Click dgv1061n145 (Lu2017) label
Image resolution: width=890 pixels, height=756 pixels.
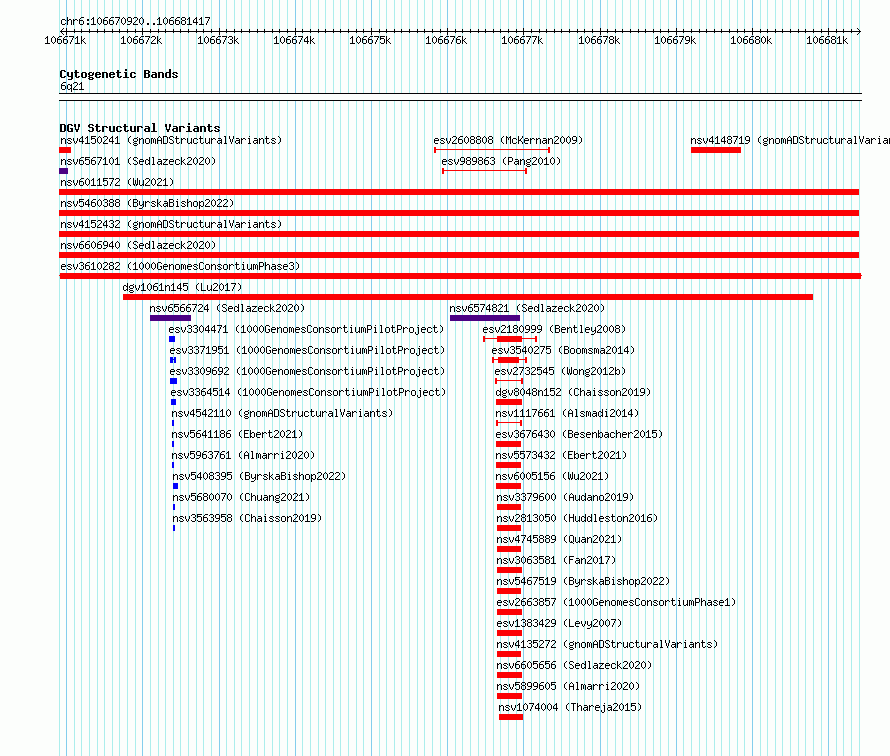click(x=182, y=287)
